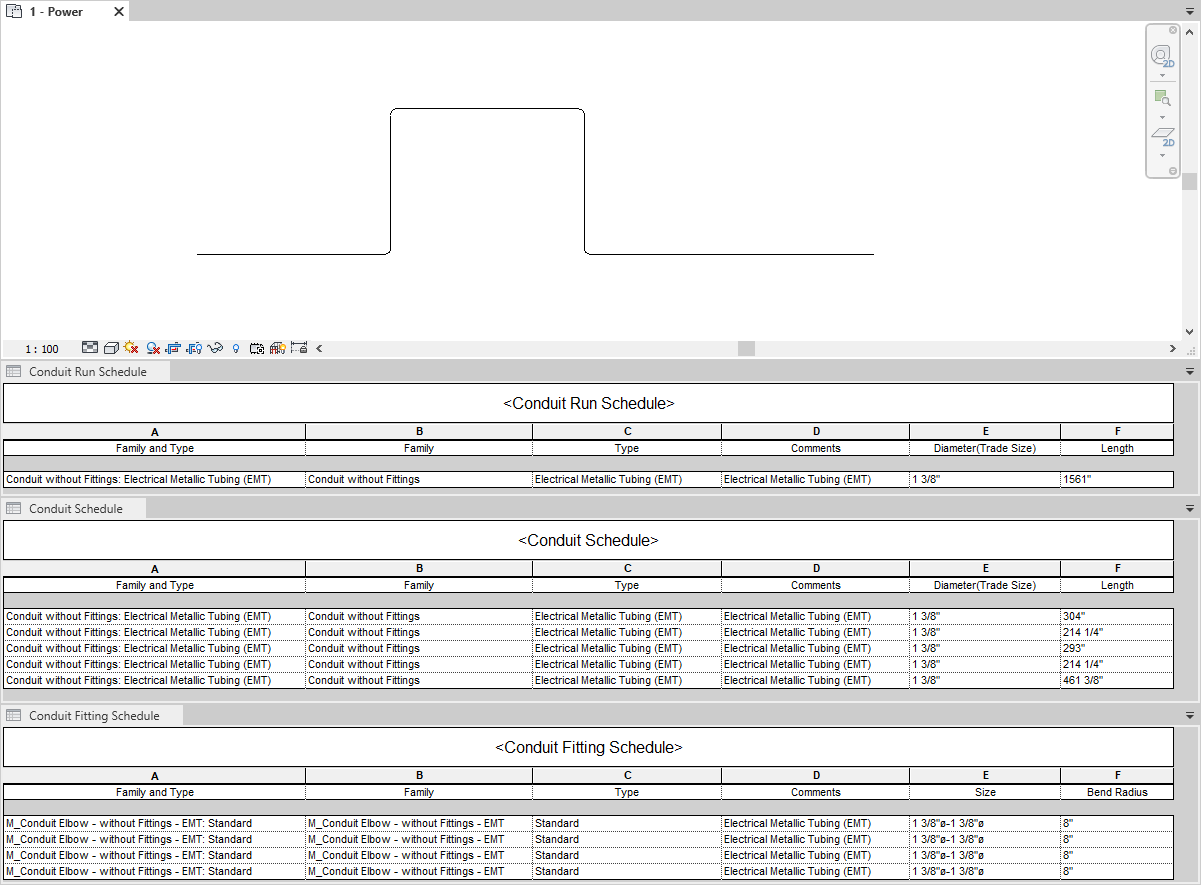This screenshot has height=885, width=1201.
Task: Click the Show Crop Region icon
Action: tap(194, 347)
